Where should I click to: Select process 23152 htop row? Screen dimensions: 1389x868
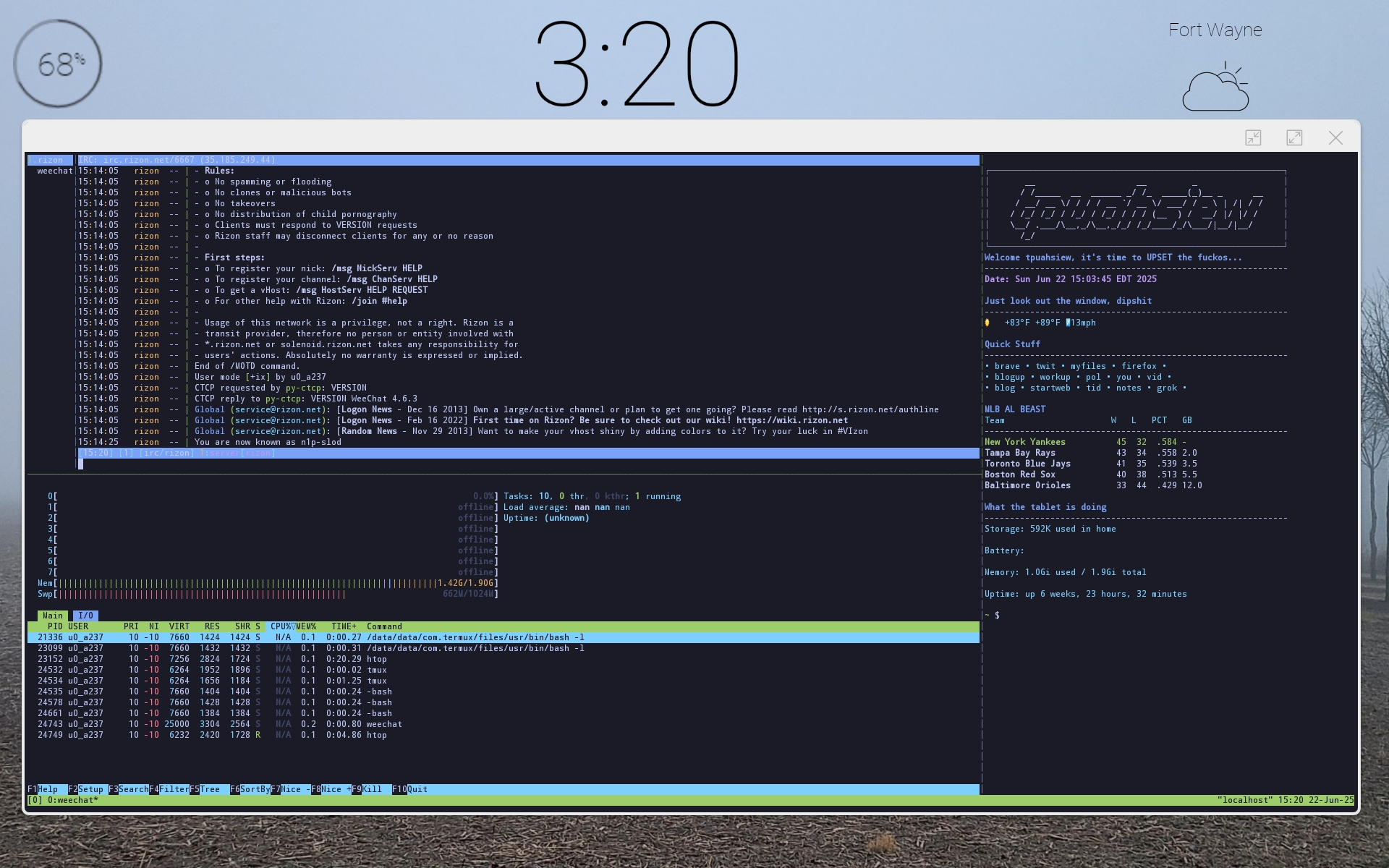(504, 659)
